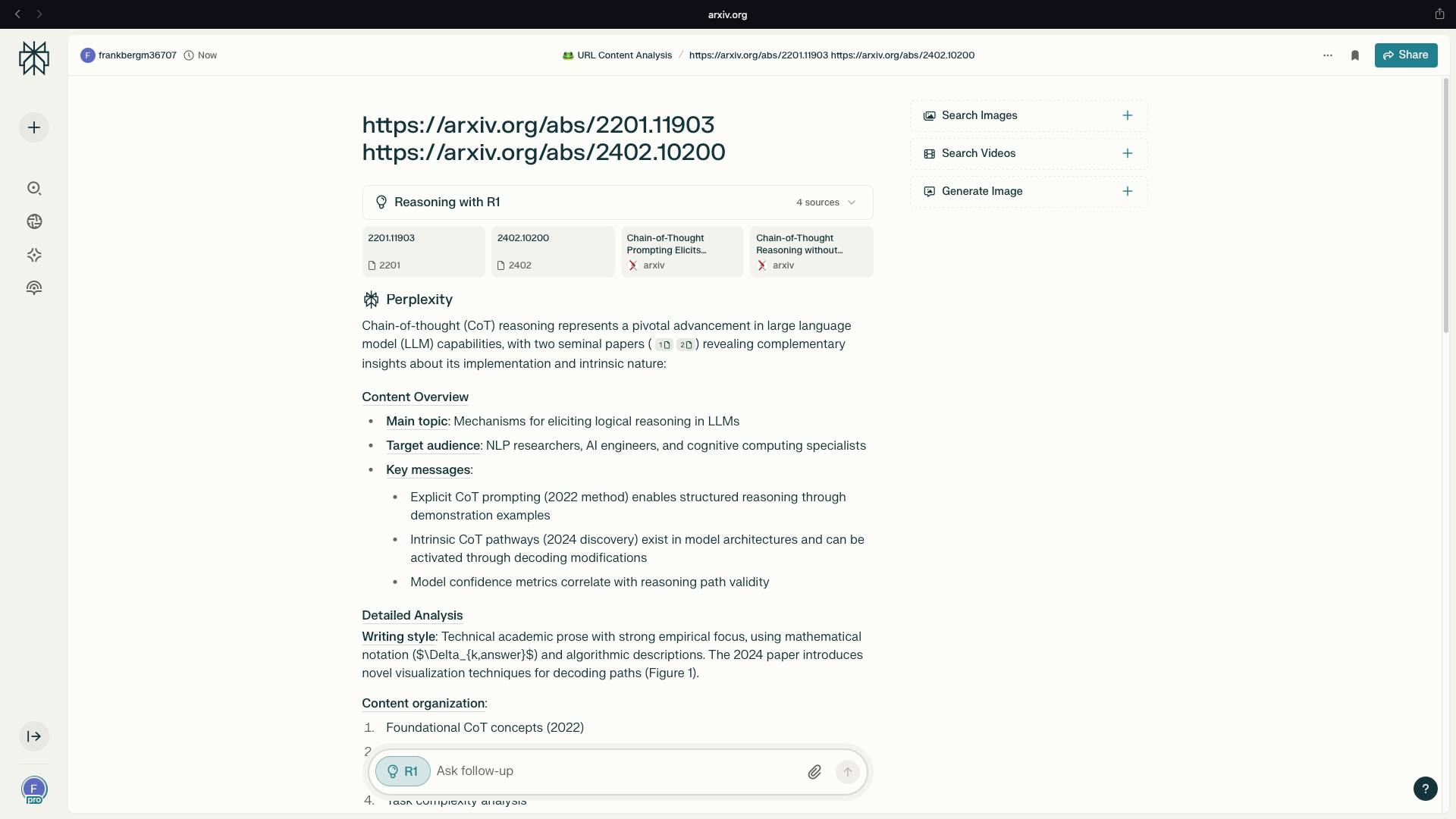Expand Generate Image with plus

click(x=1127, y=192)
